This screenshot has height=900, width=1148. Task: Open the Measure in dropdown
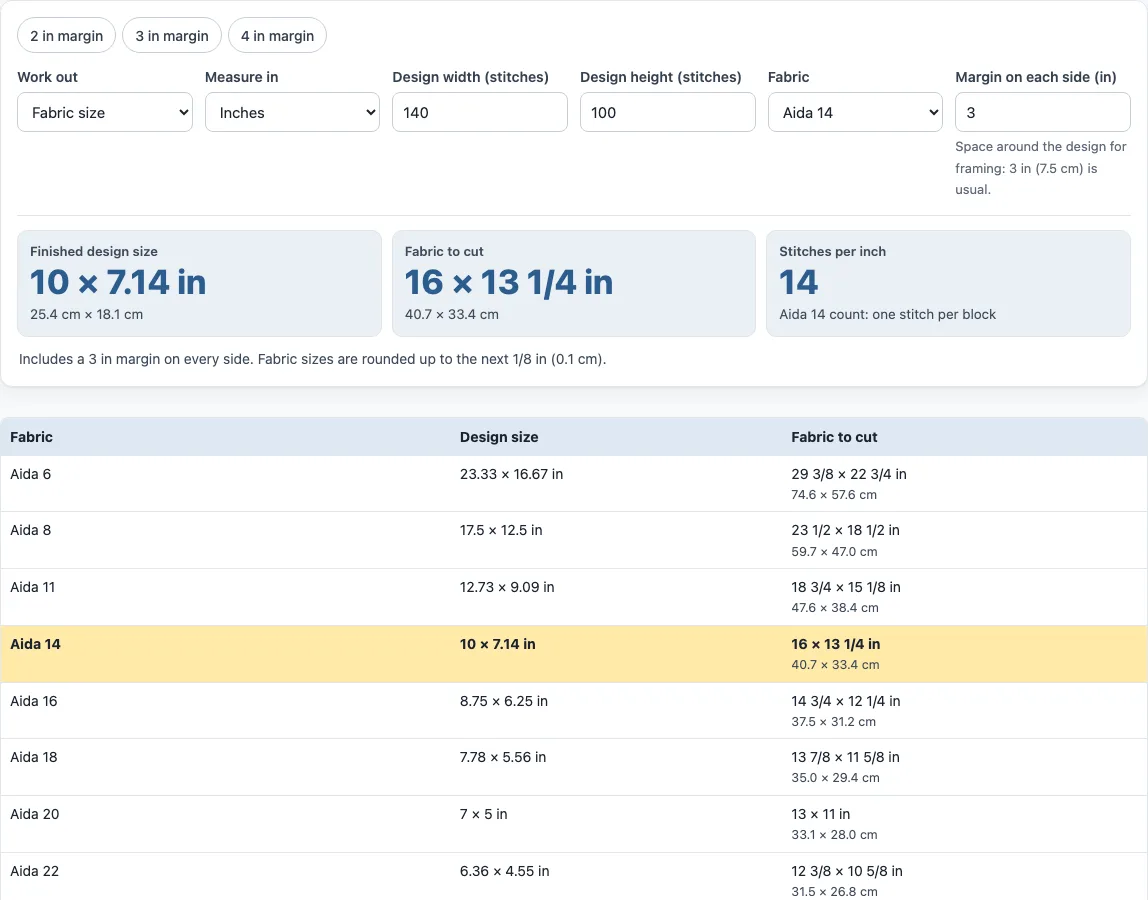tap(292, 112)
